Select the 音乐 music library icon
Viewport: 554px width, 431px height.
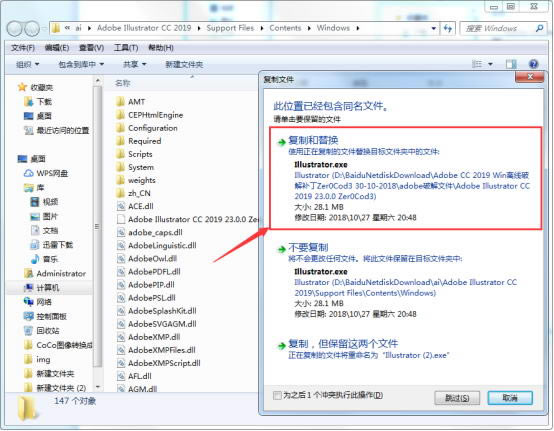coord(35,259)
